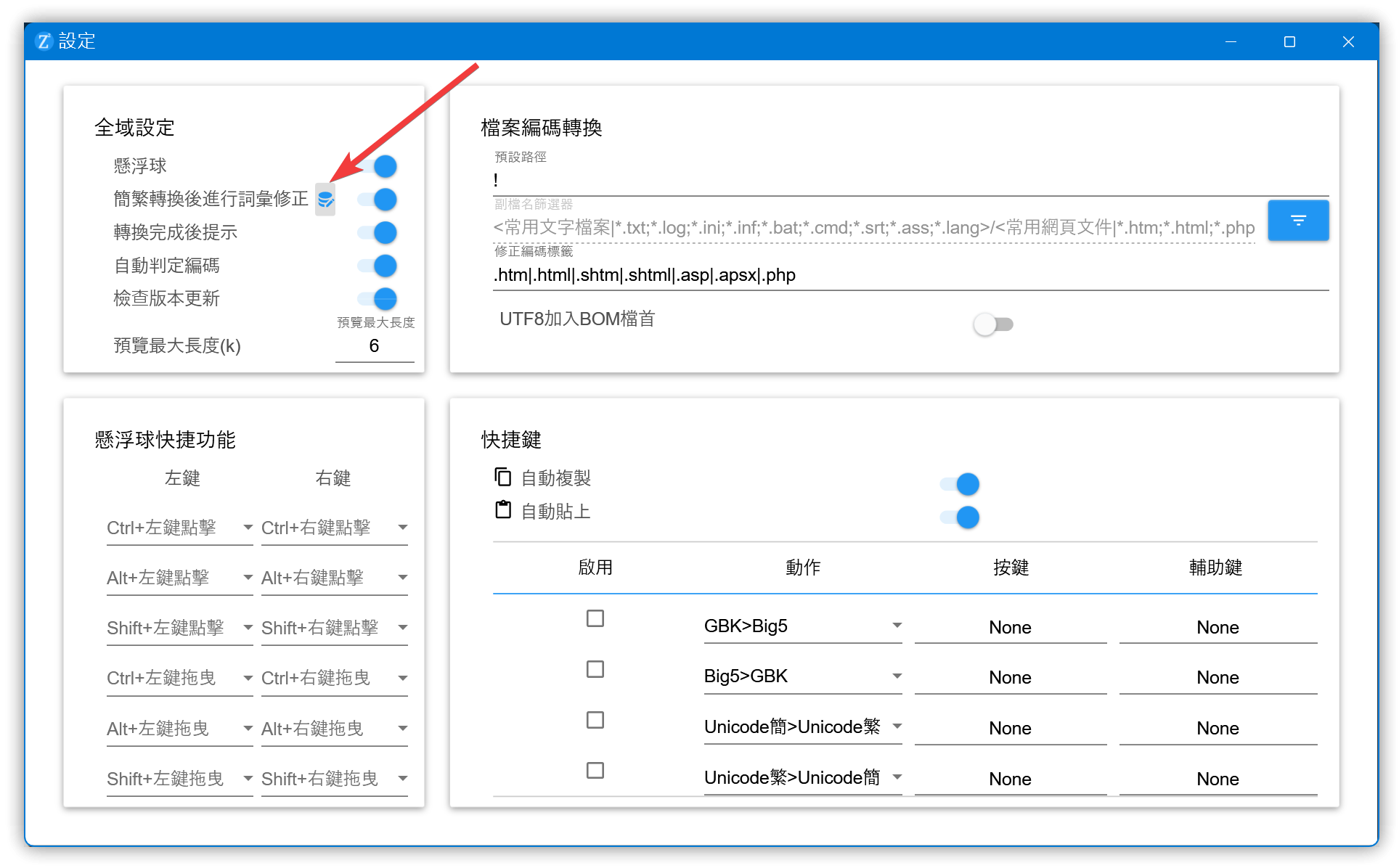Screen dimensions: 1399x868
Task: Disable 自動判定編碼 toggle
Action: tap(378, 266)
